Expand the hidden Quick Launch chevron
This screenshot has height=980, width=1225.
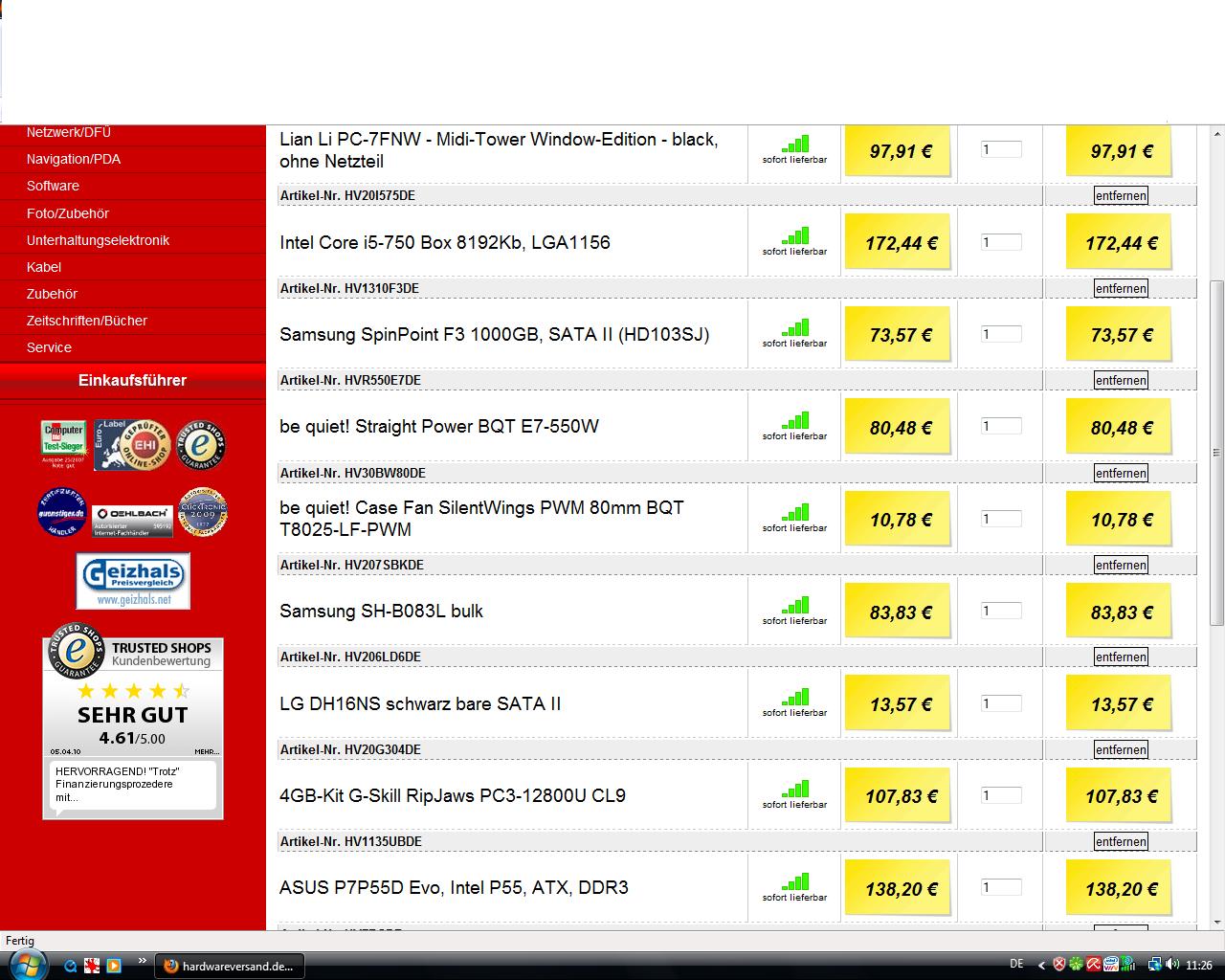tap(143, 960)
